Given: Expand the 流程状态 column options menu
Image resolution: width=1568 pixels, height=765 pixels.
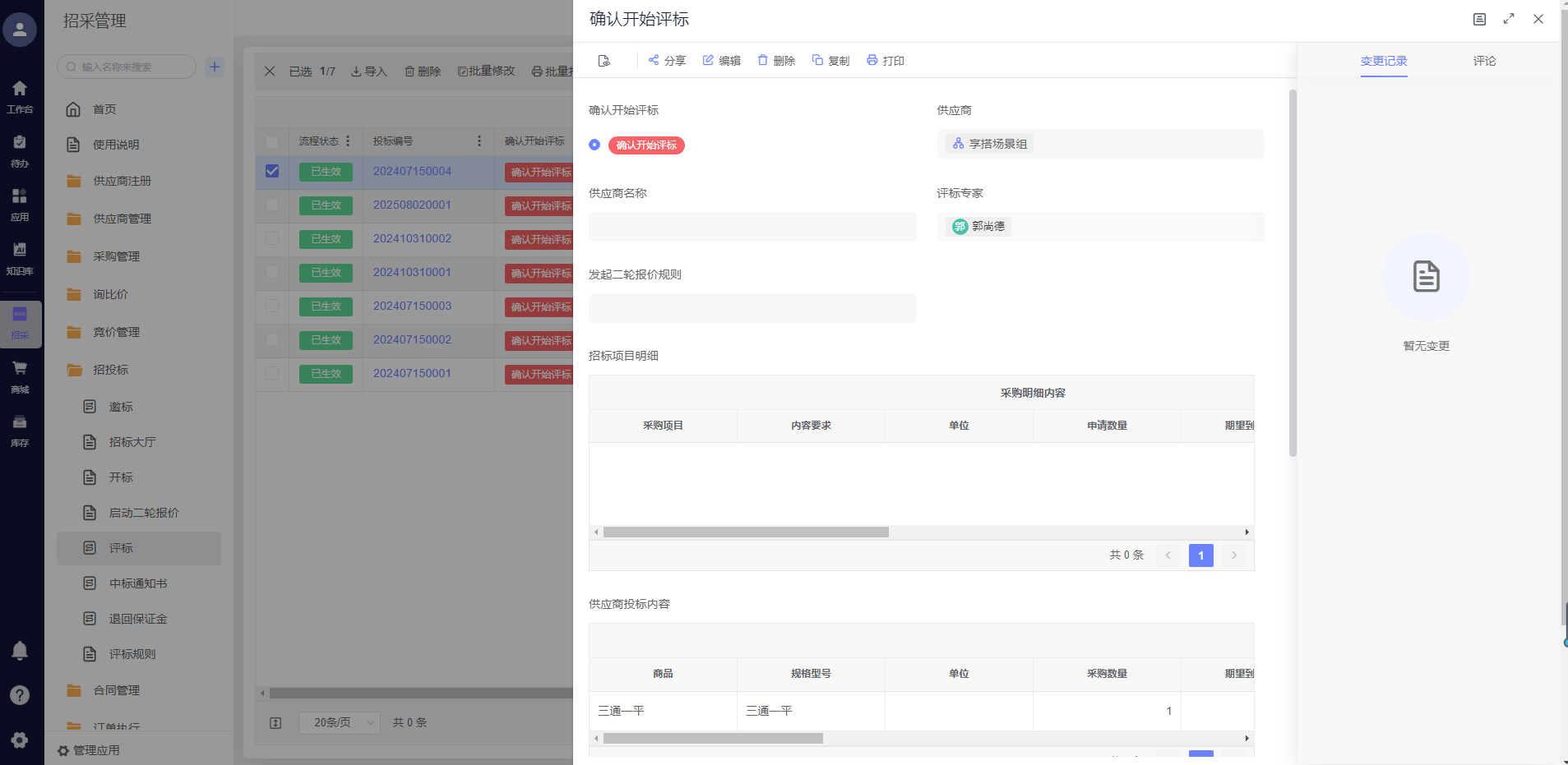Looking at the screenshot, I should click(x=348, y=141).
